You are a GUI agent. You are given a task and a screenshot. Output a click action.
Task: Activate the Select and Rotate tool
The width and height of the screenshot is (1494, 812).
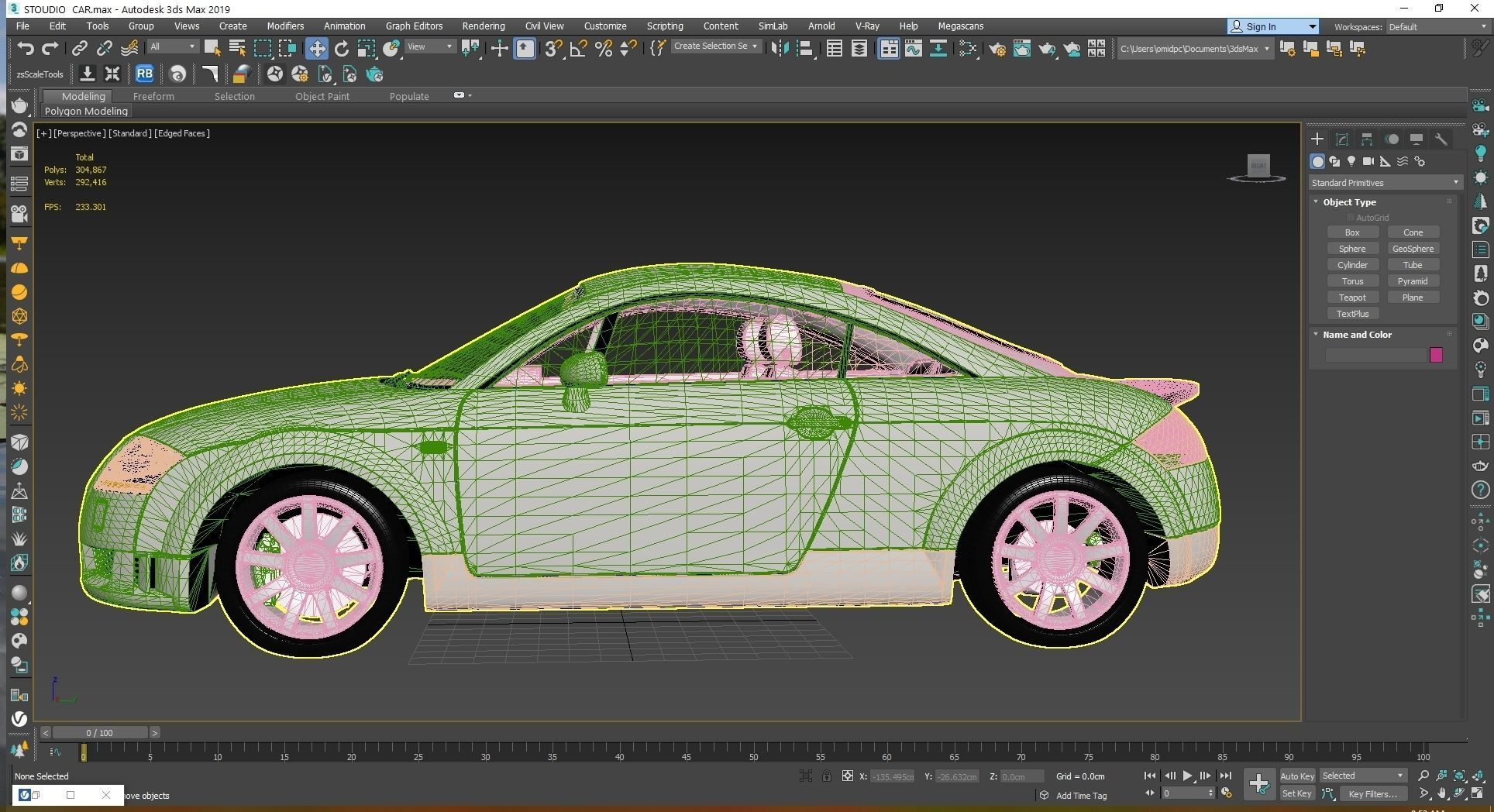pyautogui.click(x=342, y=48)
